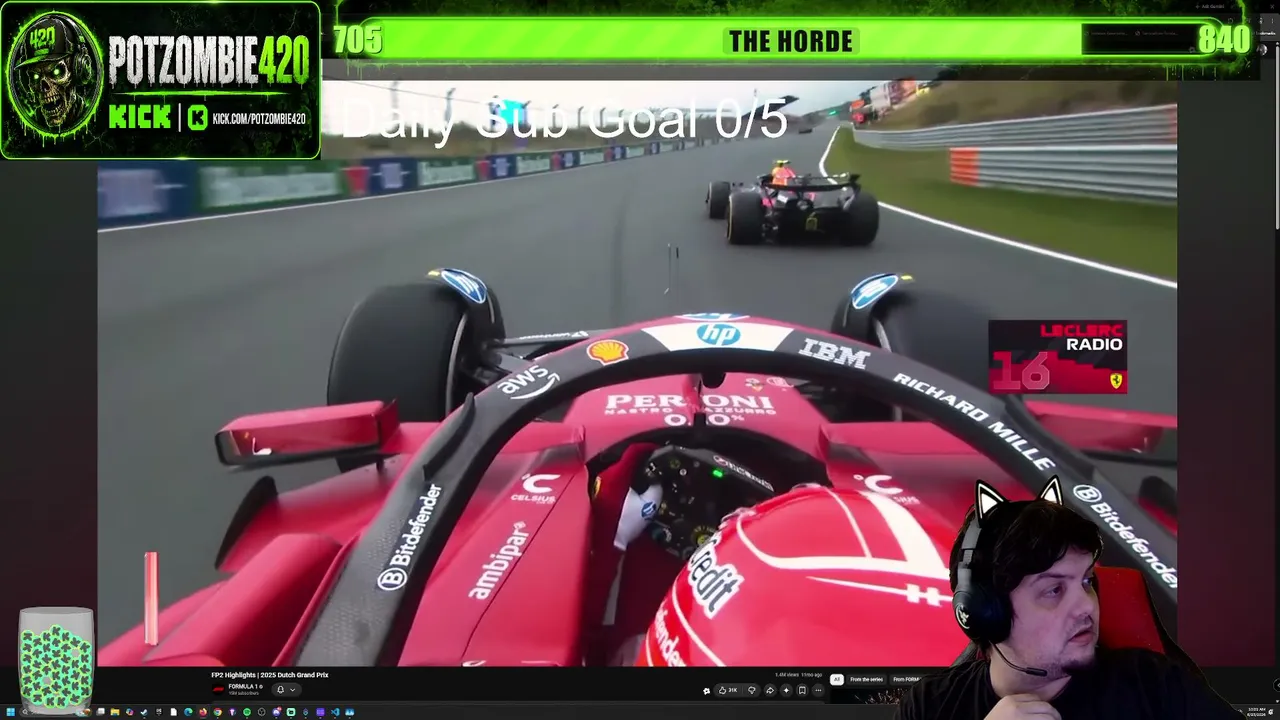The width and height of the screenshot is (1280, 720).
Task: Select the 'All' filter chip
Action: pyautogui.click(x=837, y=680)
